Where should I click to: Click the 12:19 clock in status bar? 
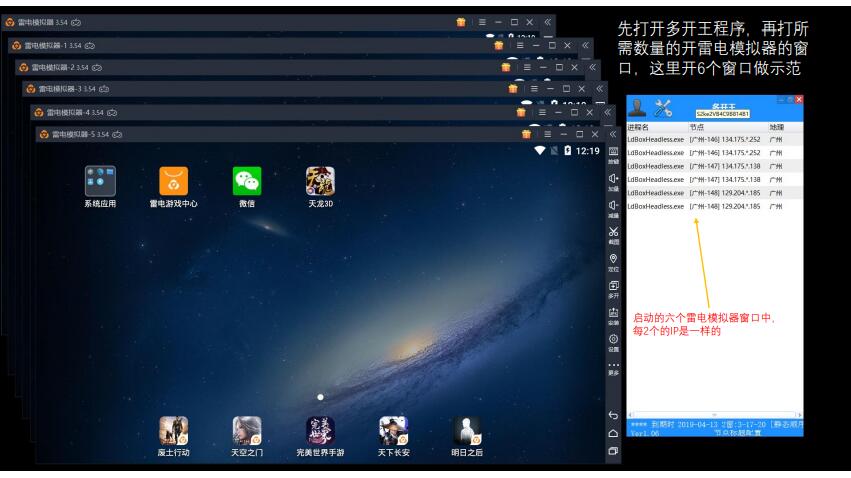coord(587,151)
